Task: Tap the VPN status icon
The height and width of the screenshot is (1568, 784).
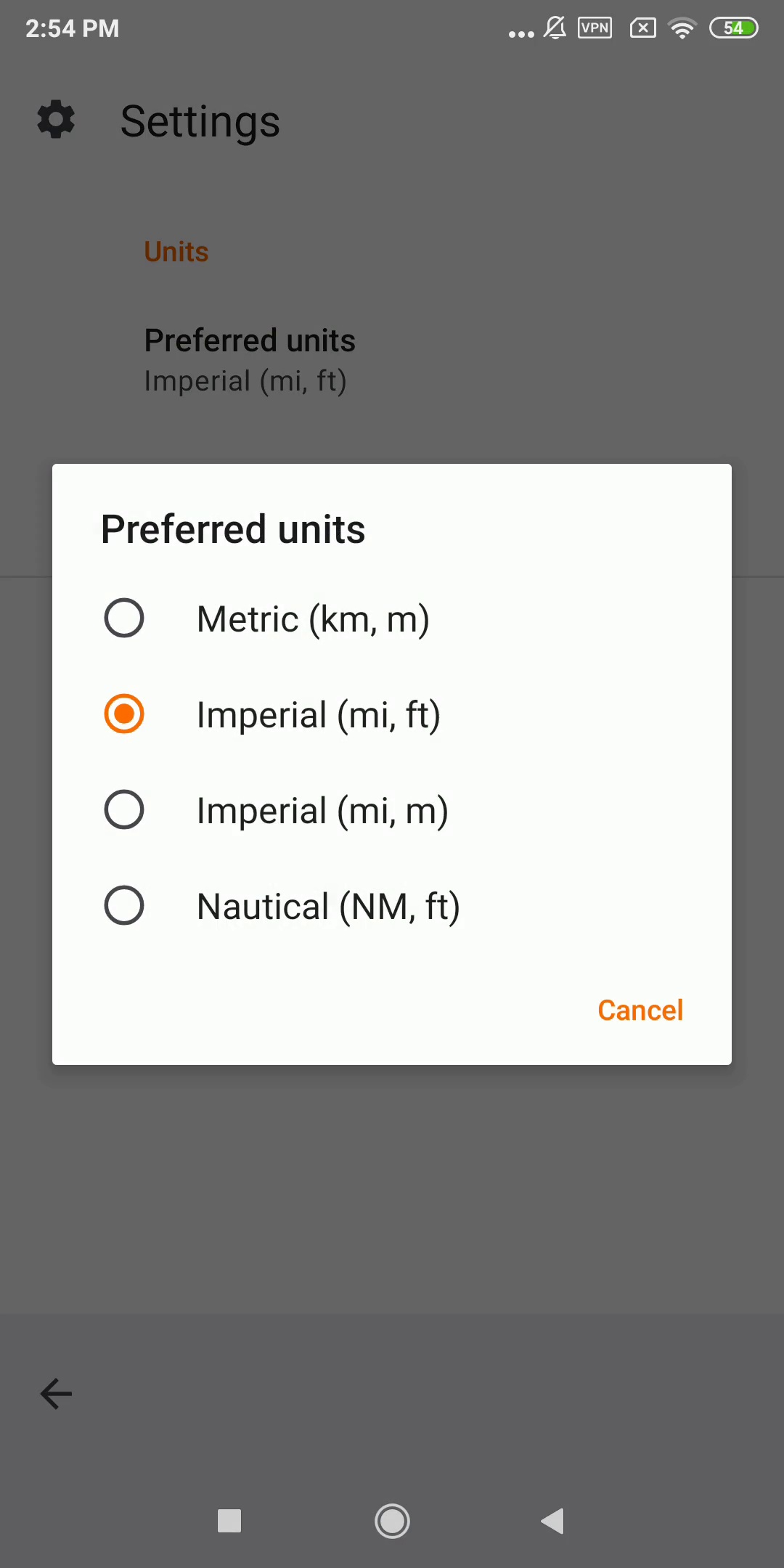Action: (x=595, y=28)
